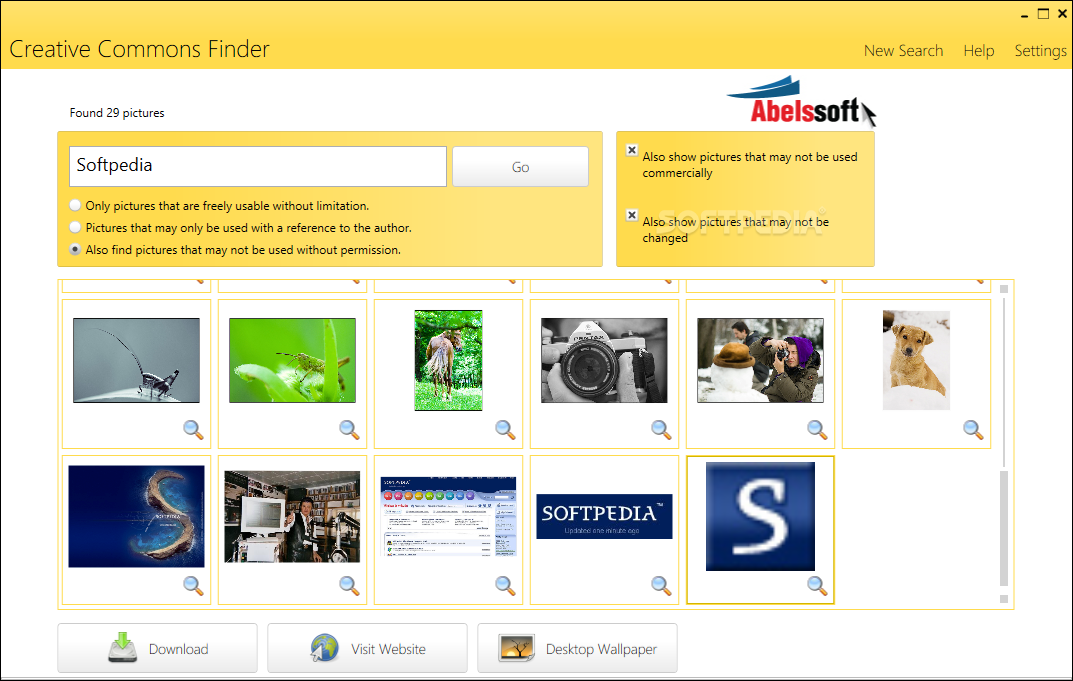
Task: Select the puppy in snow thumbnail
Action: 916,360
